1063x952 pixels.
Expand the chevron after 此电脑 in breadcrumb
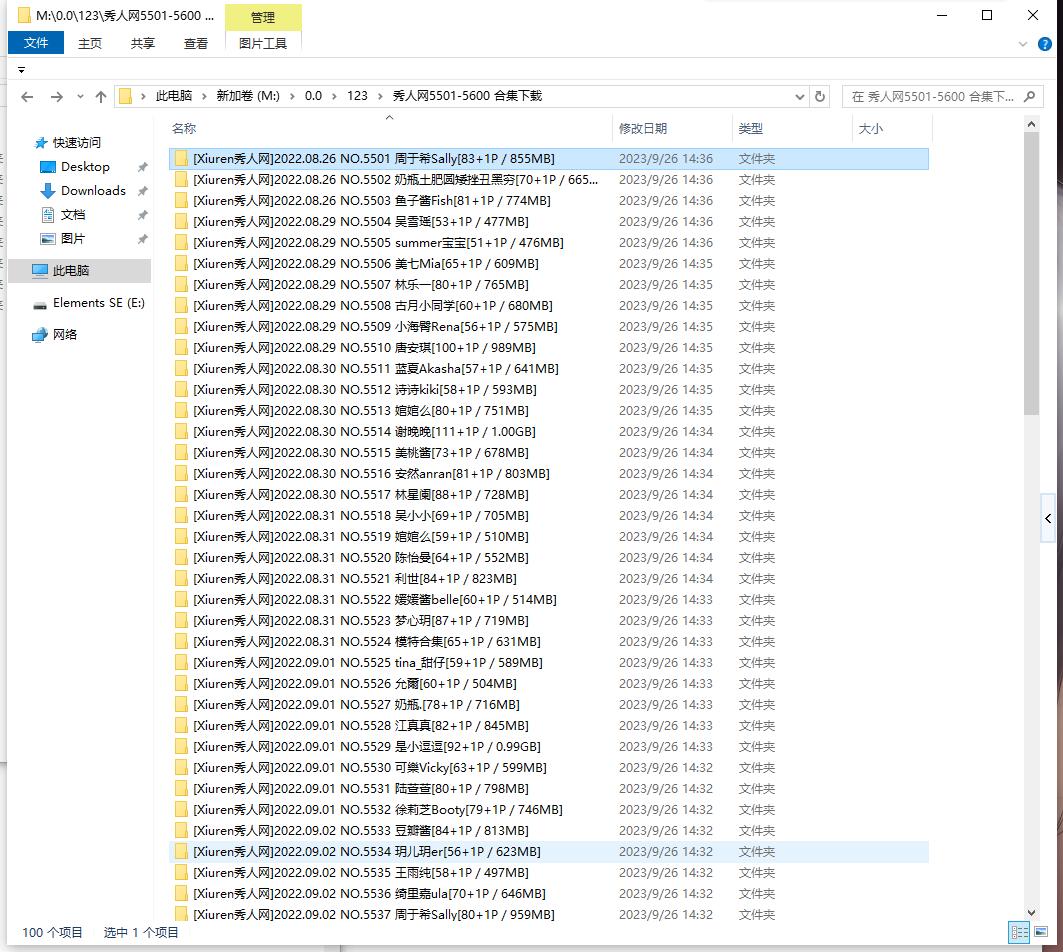[204, 96]
